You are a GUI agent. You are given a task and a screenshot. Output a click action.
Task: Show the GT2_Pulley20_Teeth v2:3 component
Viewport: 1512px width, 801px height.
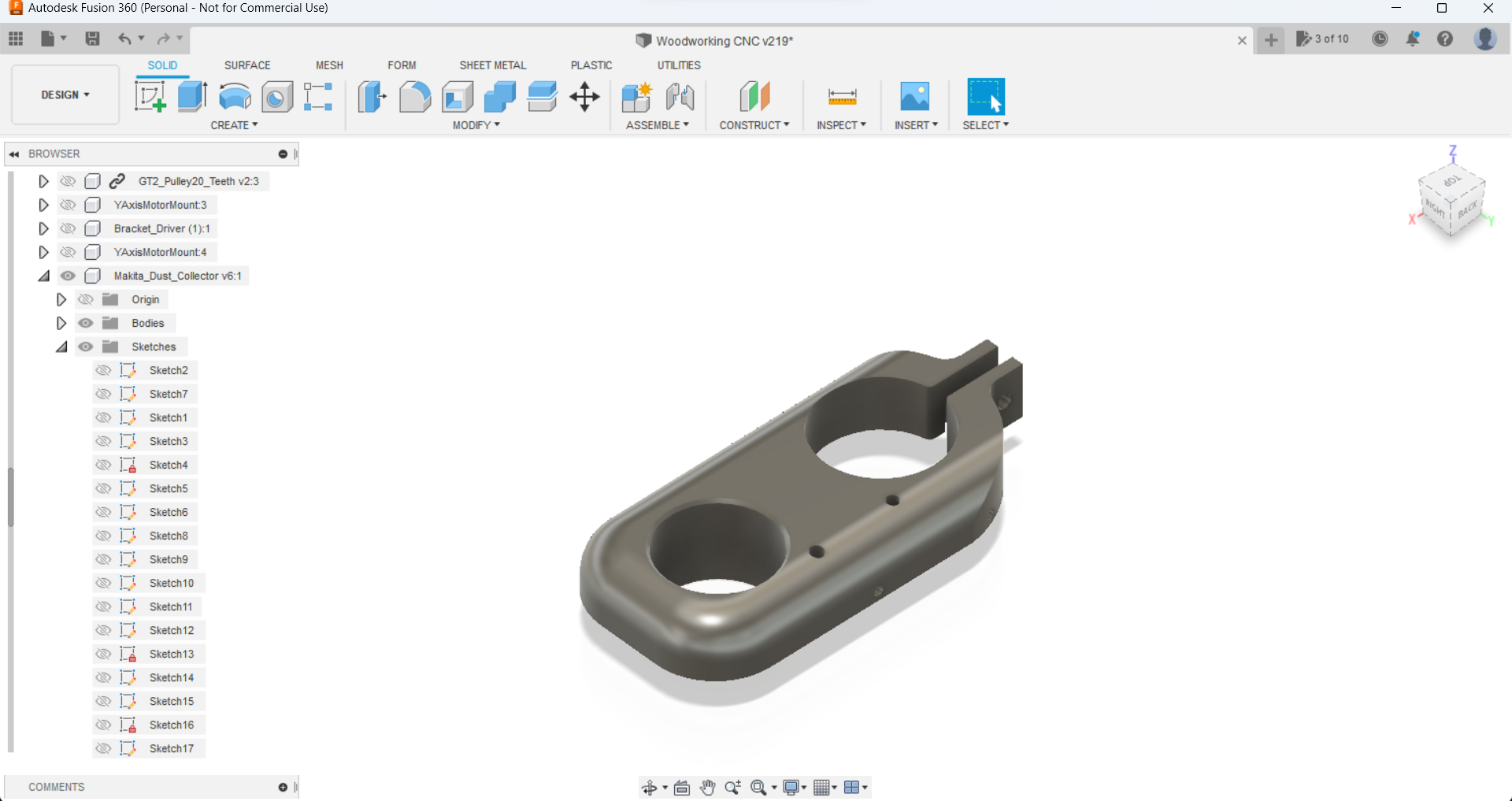(x=69, y=181)
